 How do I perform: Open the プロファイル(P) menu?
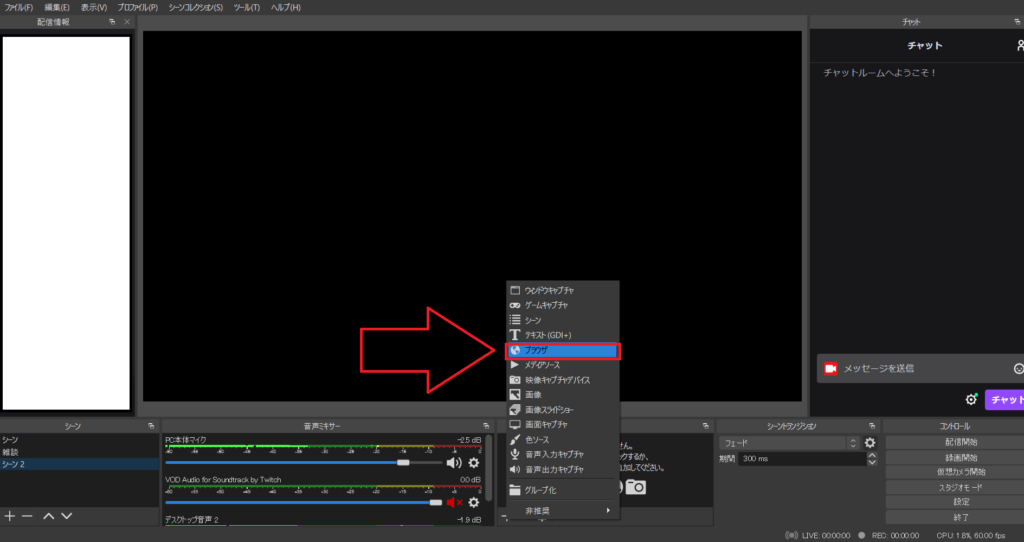tap(137, 8)
